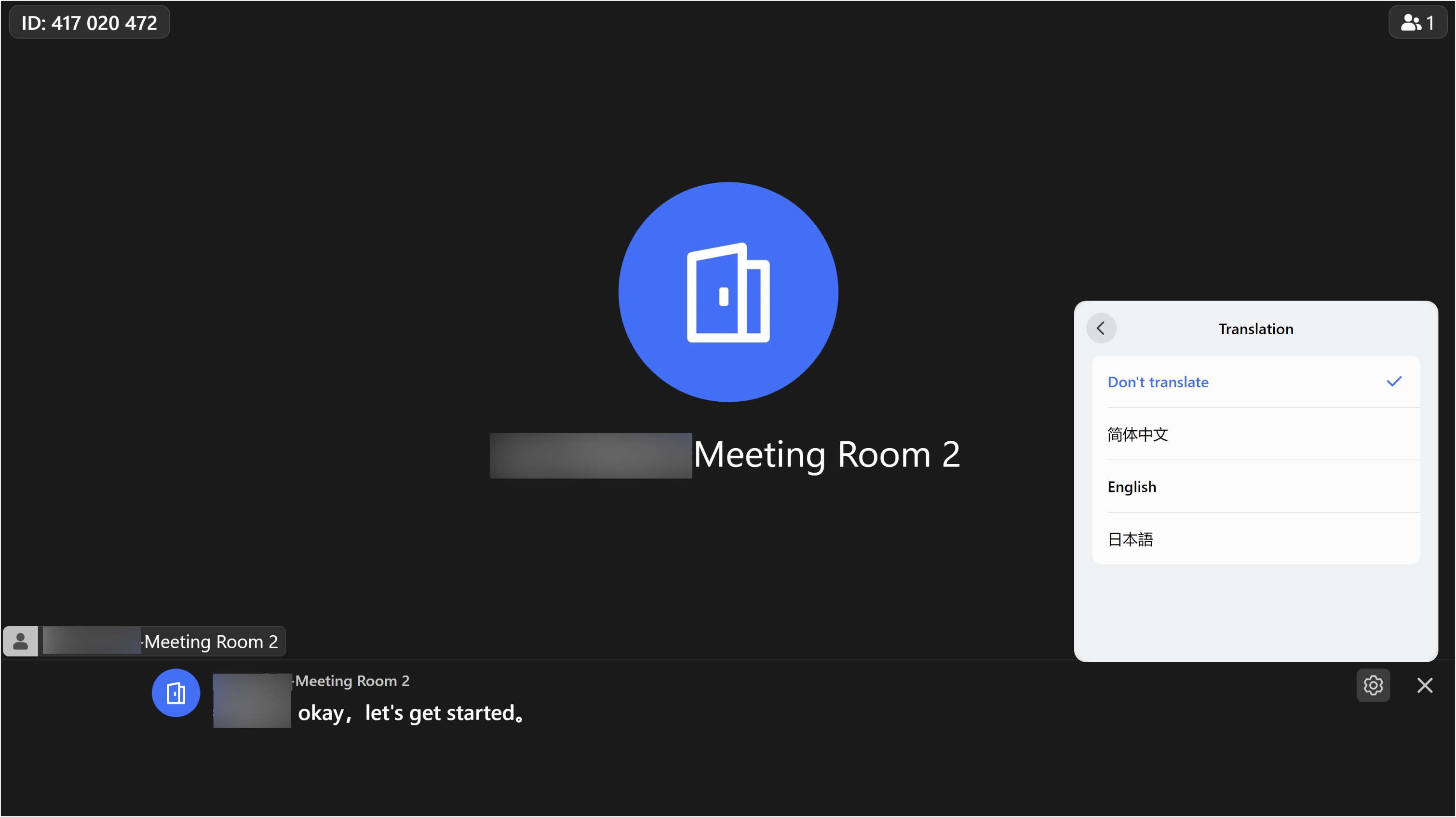Select 简体中文 as translation language
The image size is (1456, 817).
pos(1137,434)
